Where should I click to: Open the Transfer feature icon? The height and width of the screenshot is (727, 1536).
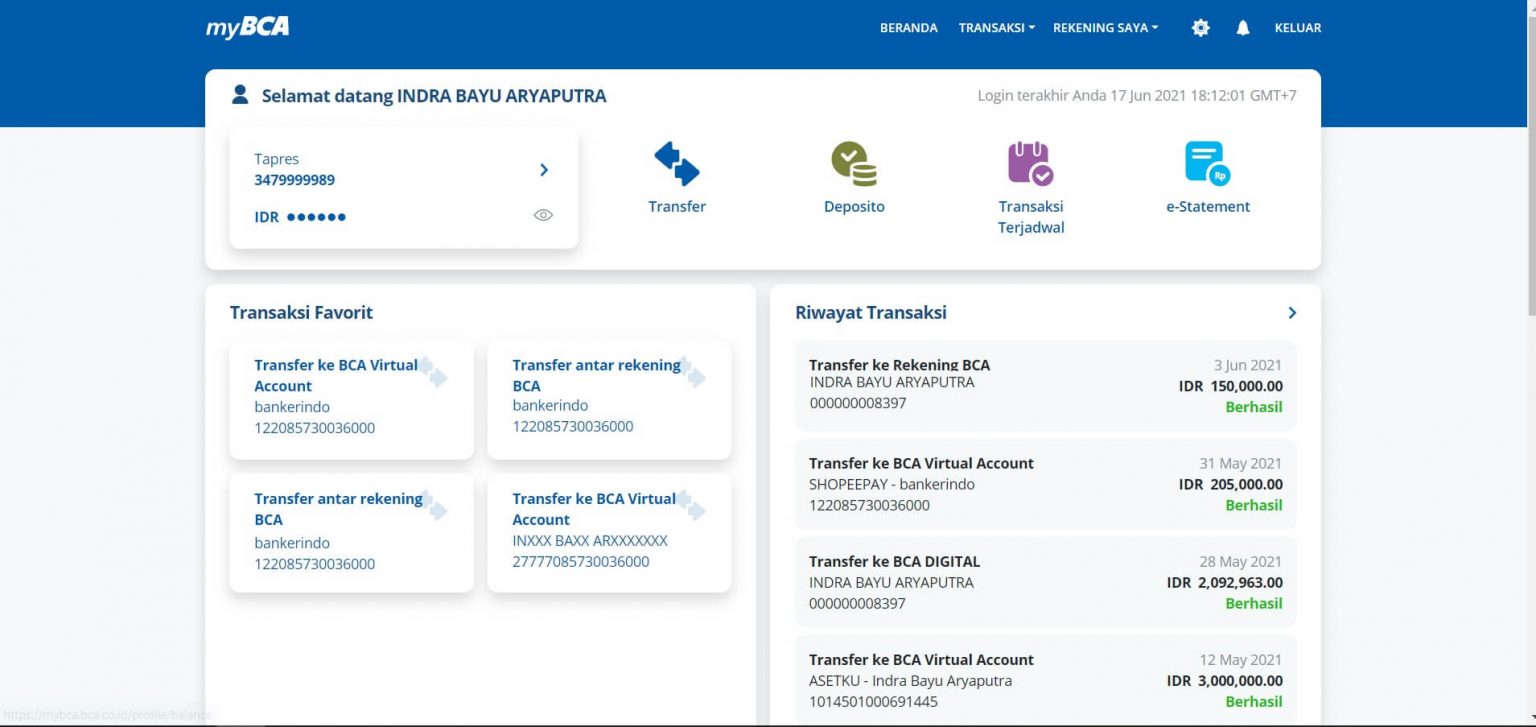[677, 175]
